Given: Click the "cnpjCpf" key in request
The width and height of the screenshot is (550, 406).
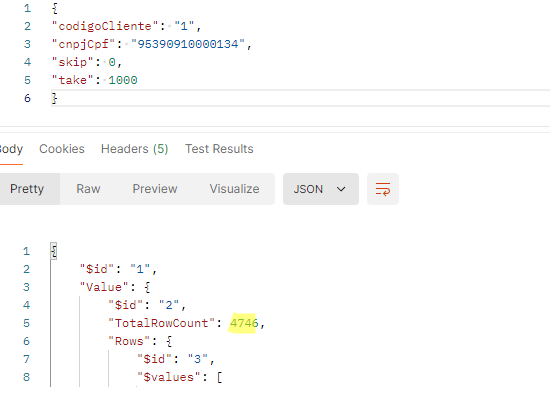Looking at the screenshot, I should (83, 44).
